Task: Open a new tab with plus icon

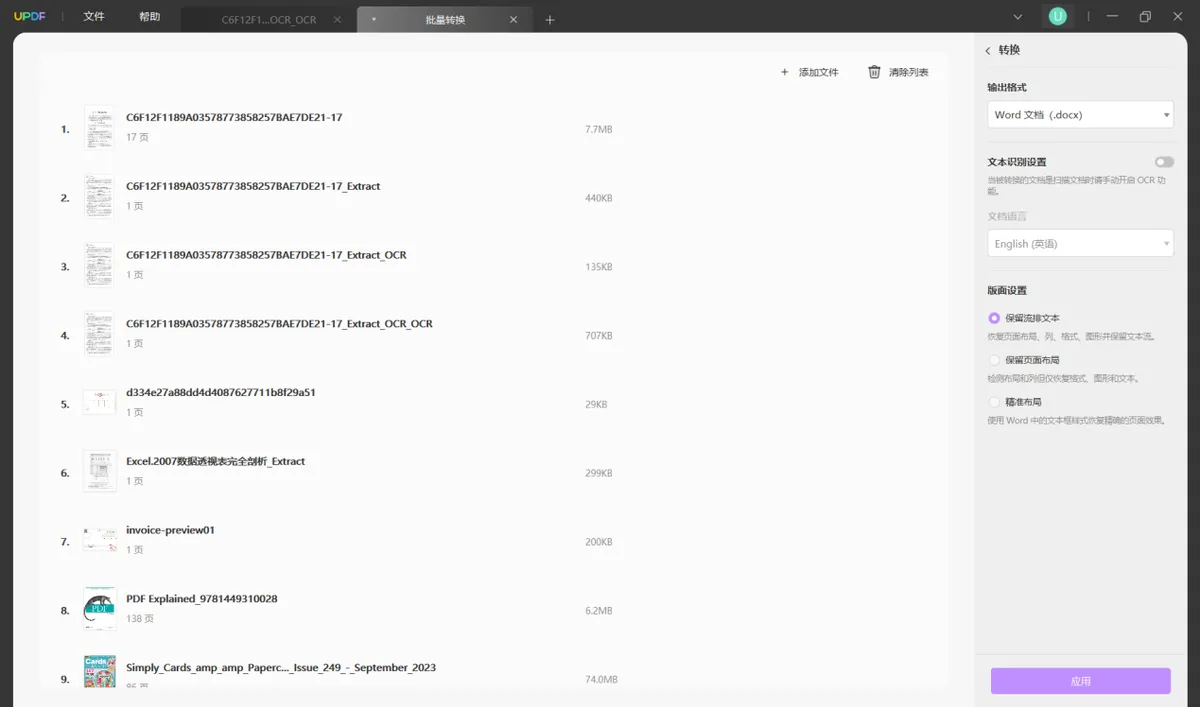Action: coord(550,20)
